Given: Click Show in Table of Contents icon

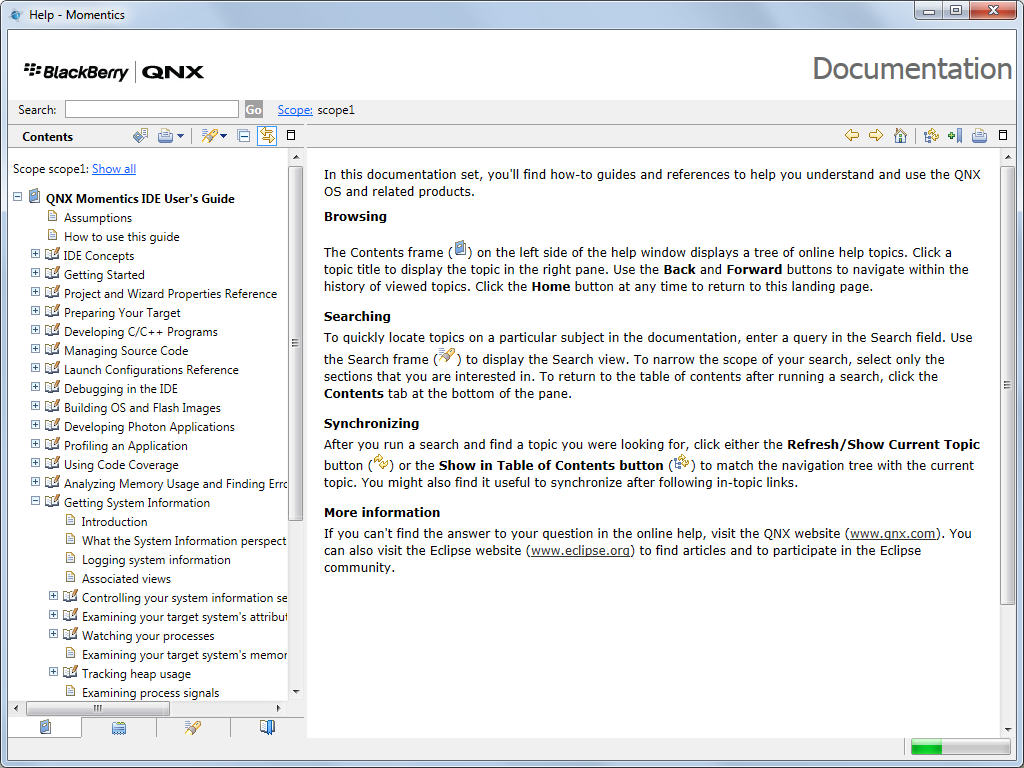Looking at the screenshot, I should (931, 136).
